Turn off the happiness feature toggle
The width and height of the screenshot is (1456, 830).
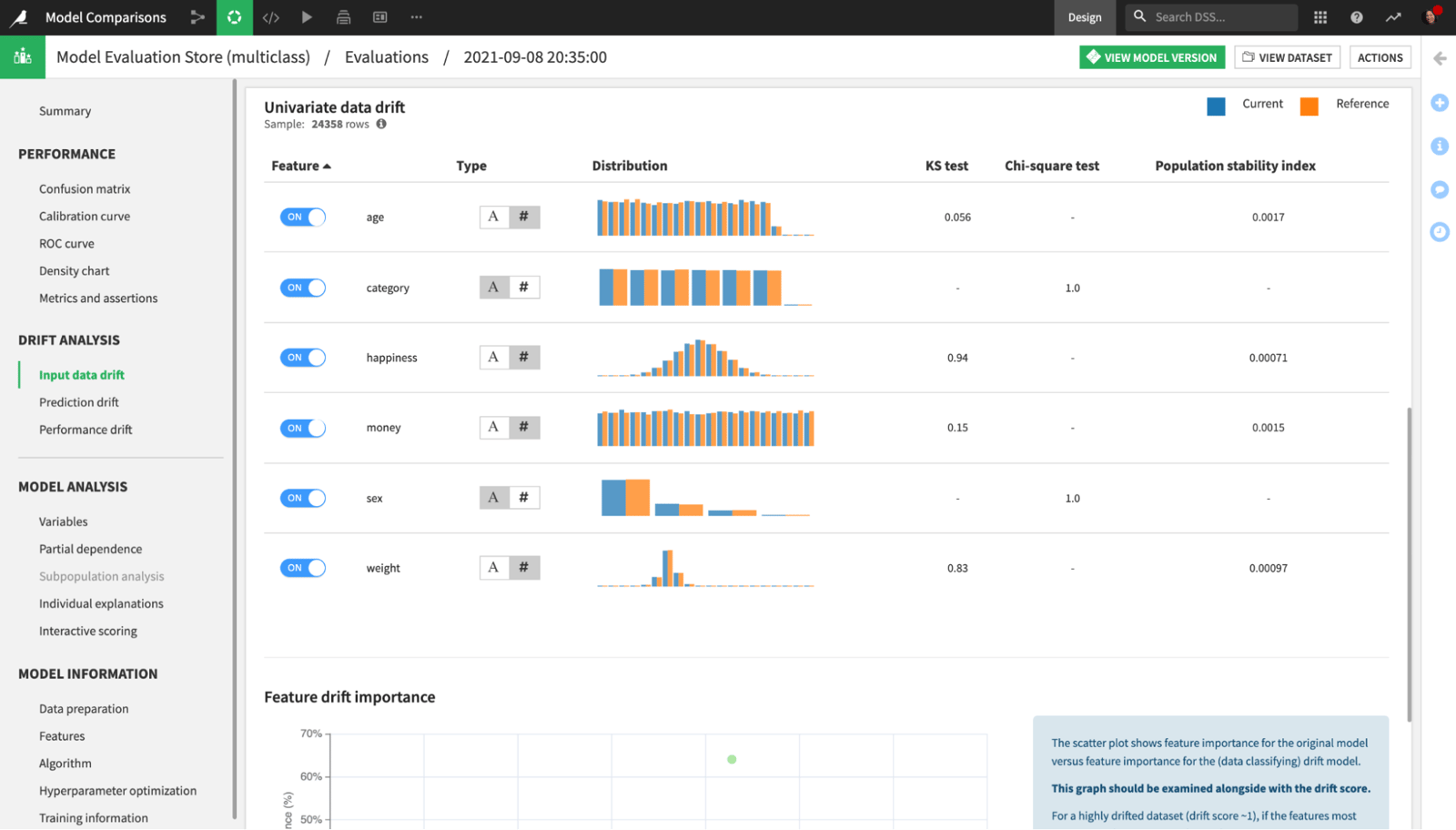click(302, 357)
